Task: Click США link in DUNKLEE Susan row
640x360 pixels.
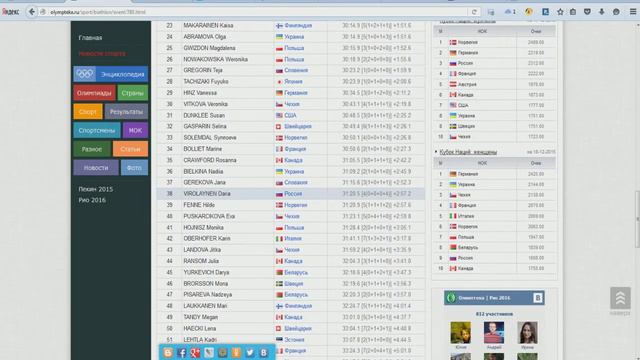Action: (290, 116)
